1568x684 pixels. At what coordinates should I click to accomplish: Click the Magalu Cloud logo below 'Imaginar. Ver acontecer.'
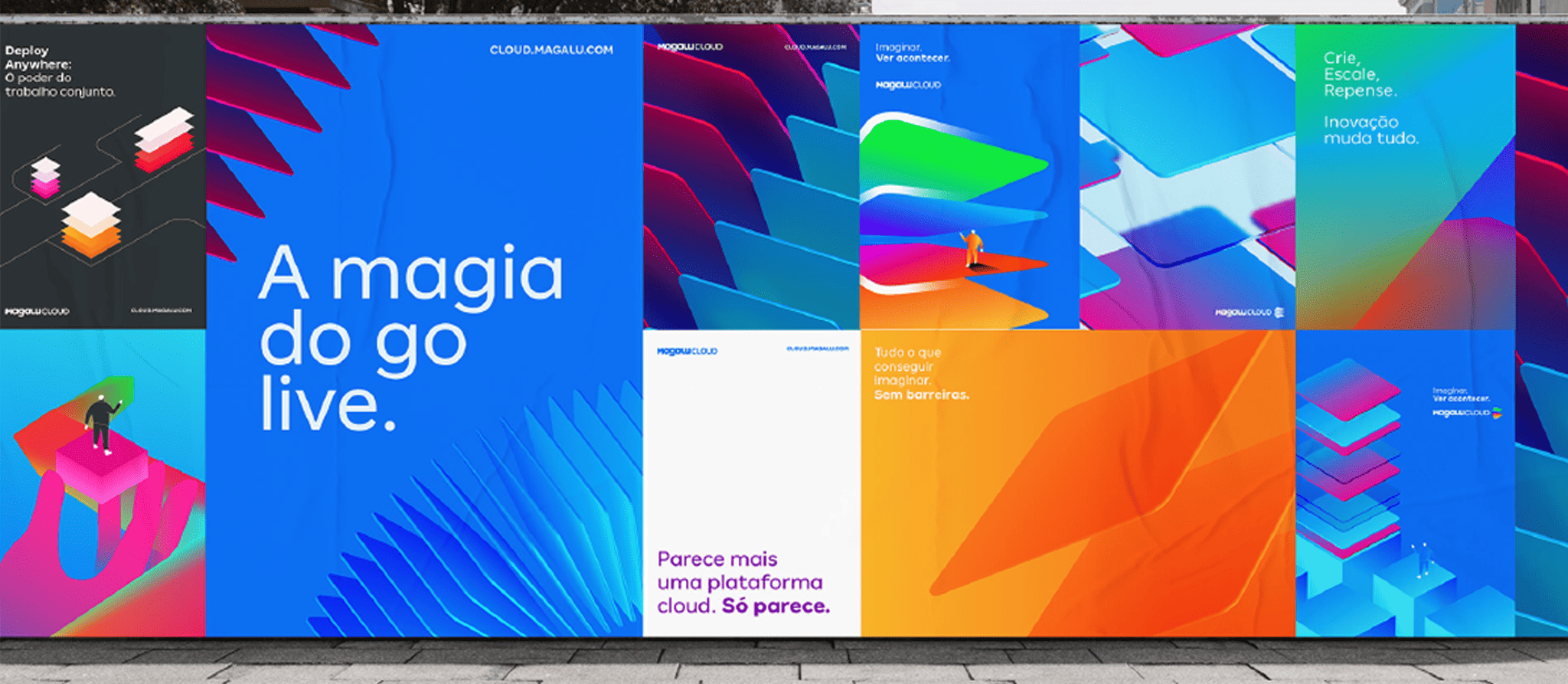908,85
